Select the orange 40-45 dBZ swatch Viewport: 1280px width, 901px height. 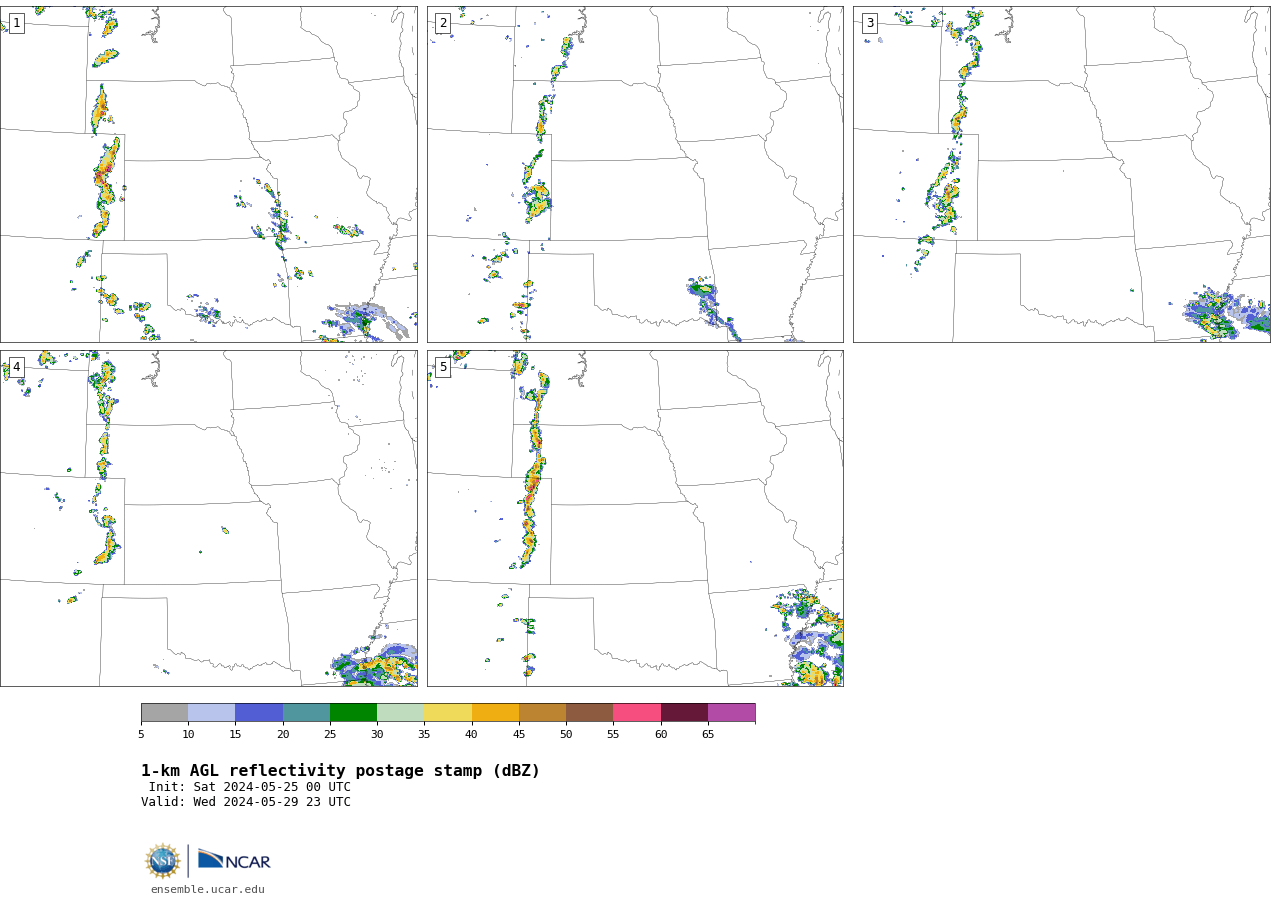pos(495,713)
